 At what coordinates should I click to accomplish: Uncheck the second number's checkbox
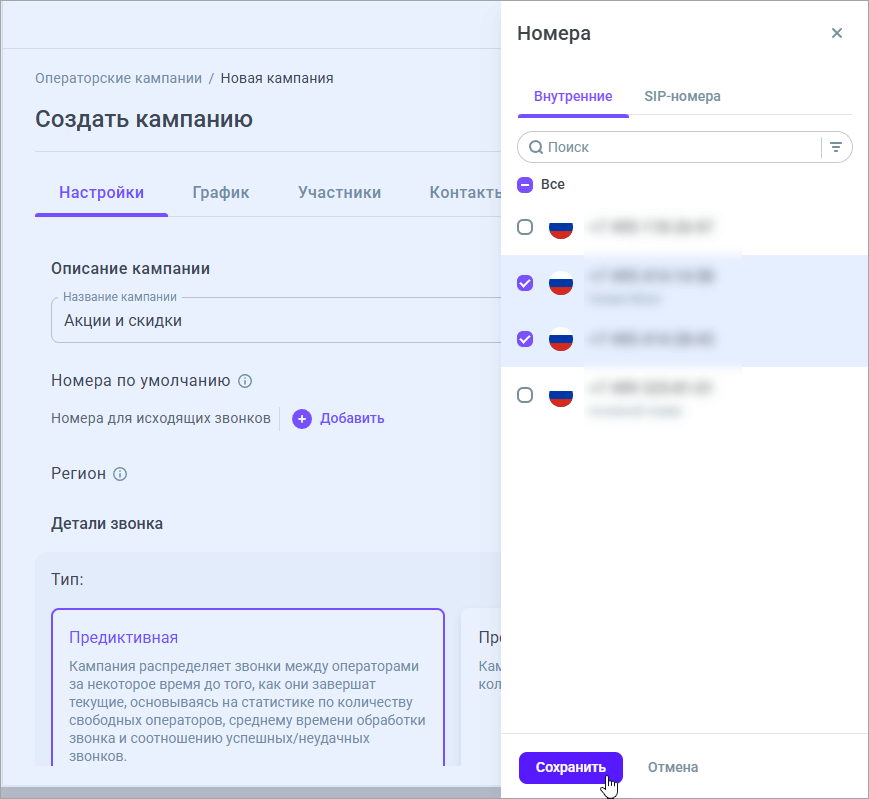pos(524,283)
